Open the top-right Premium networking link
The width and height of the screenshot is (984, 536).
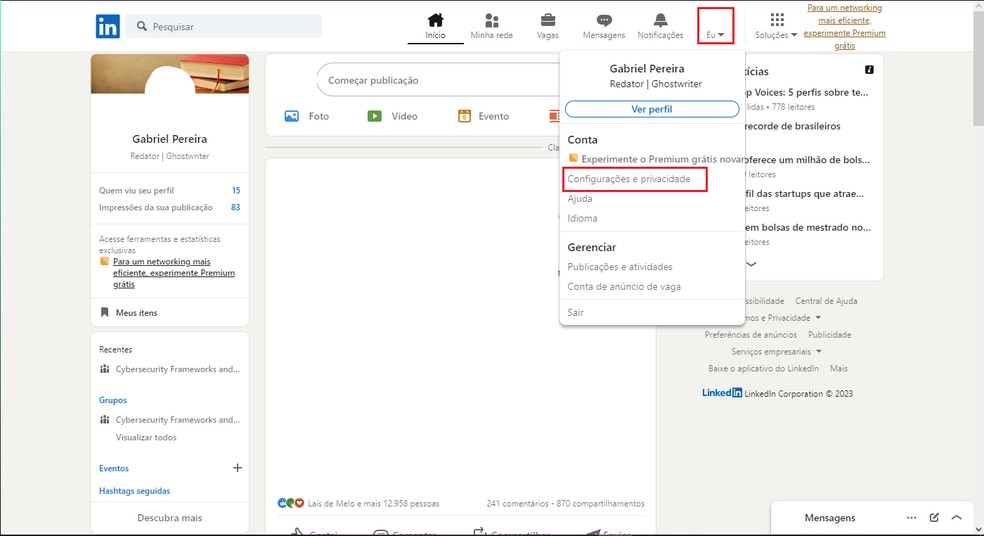(845, 26)
